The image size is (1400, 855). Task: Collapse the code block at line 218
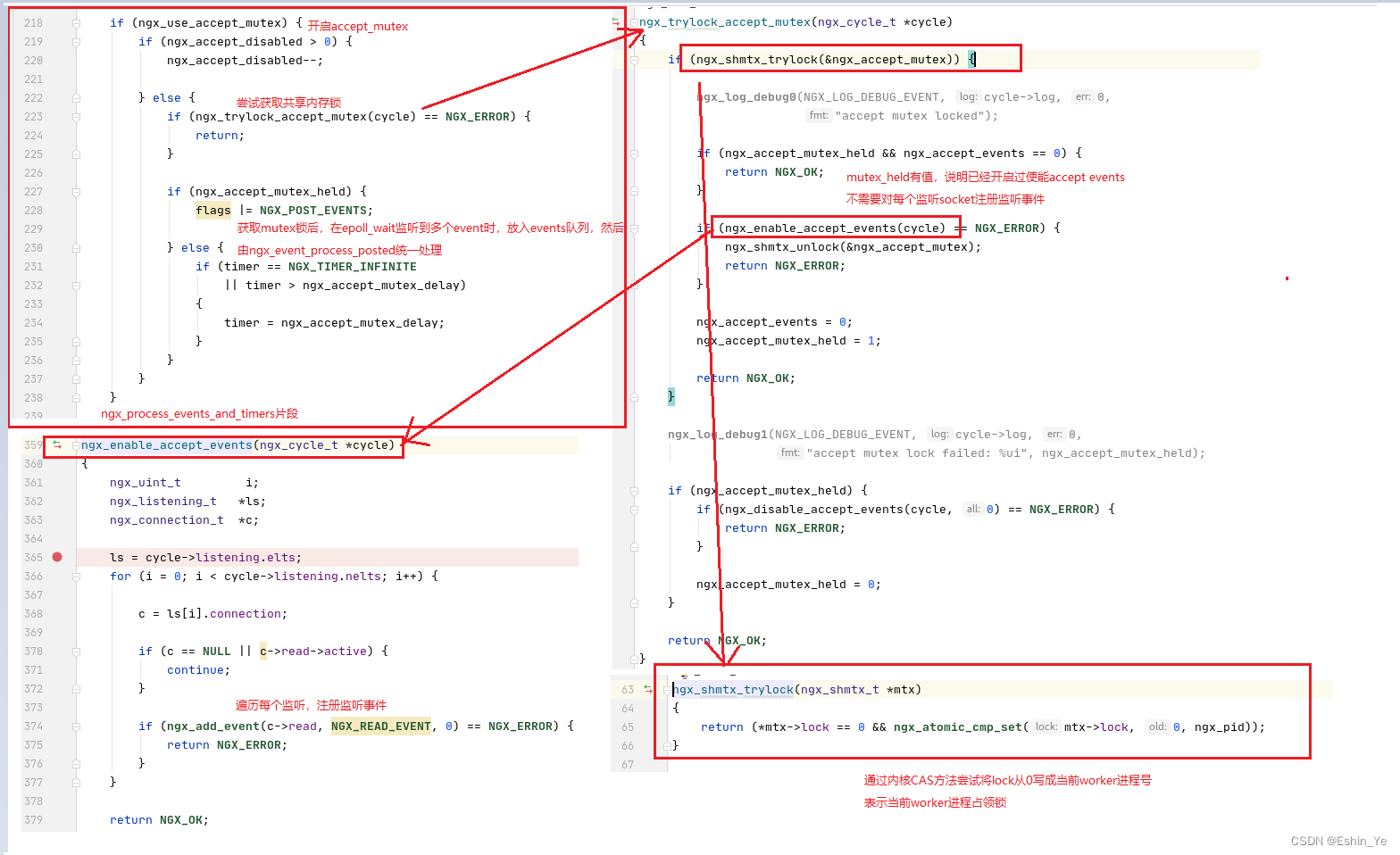click(76, 23)
